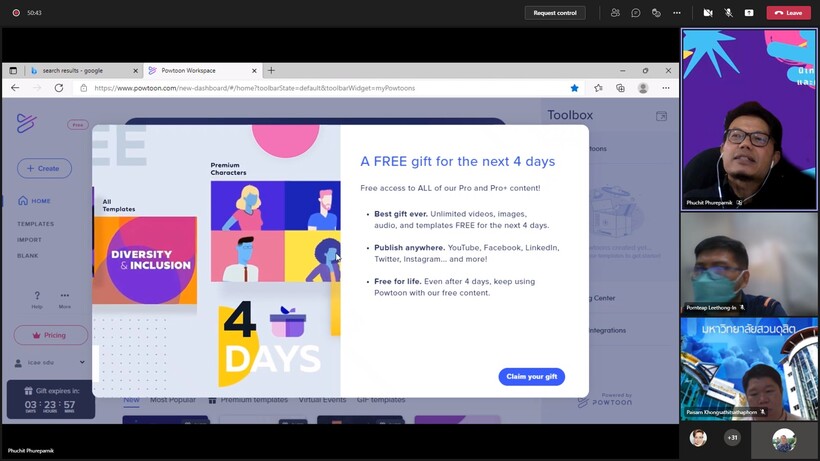Screen dimensions: 820x461
Task: Open the browser Collections icon
Action: [620, 88]
